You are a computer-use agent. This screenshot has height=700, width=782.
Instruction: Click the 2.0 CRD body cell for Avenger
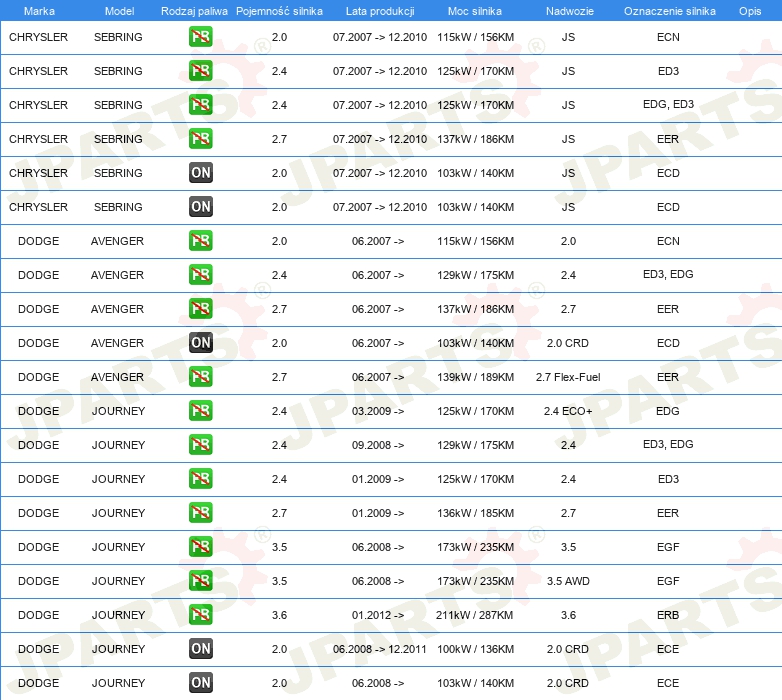pyautogui.click(x=568, y=343)
